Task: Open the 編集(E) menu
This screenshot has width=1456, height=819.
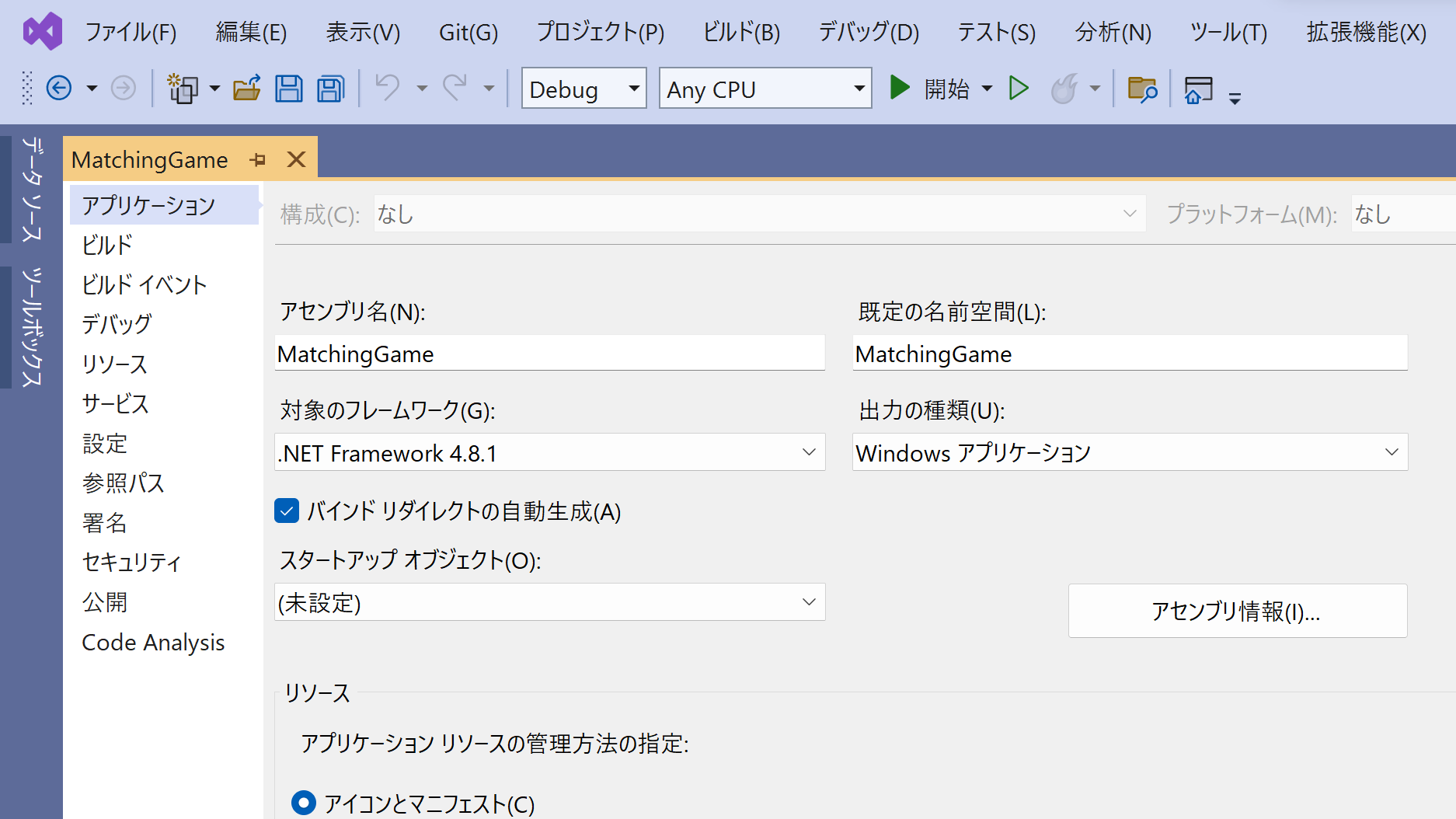Action: (x=251, y=32)
